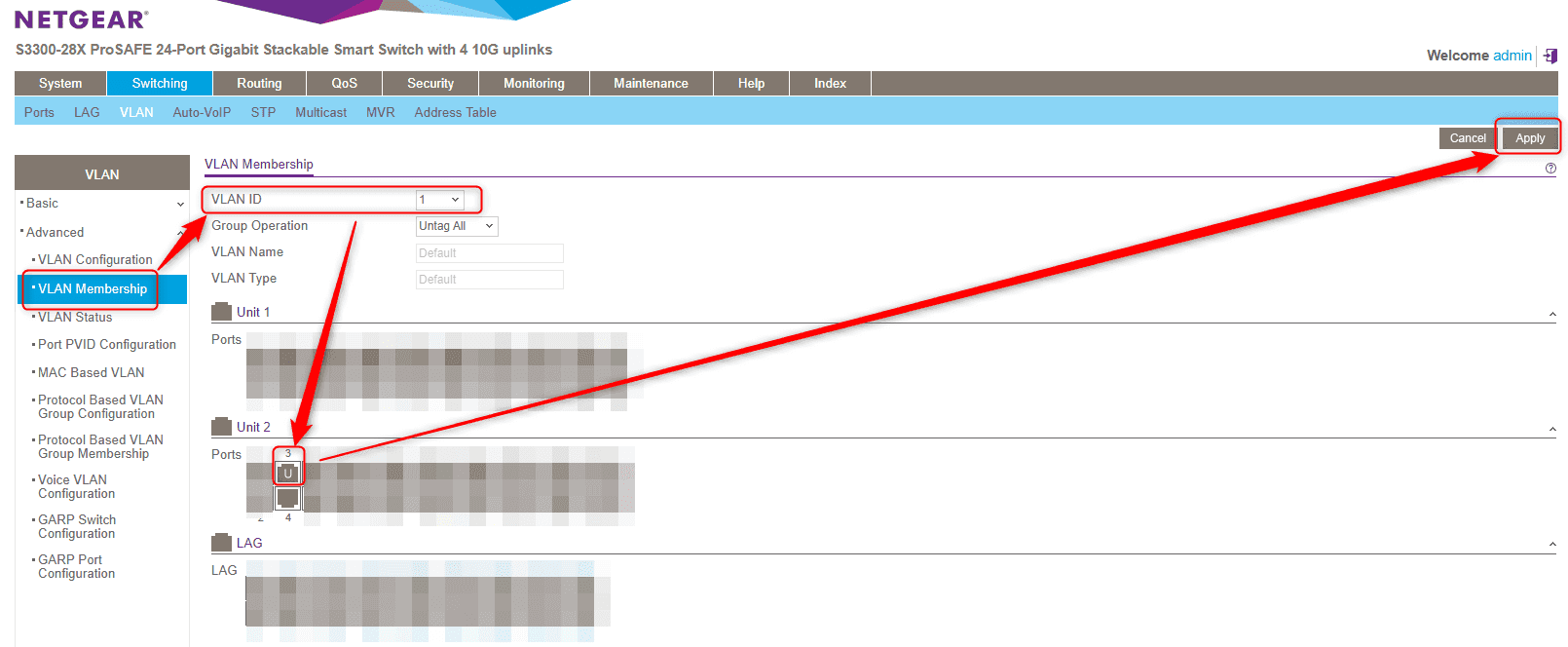Click the VLAN Type input field
1568x647 pixels.
pos(490,280)
